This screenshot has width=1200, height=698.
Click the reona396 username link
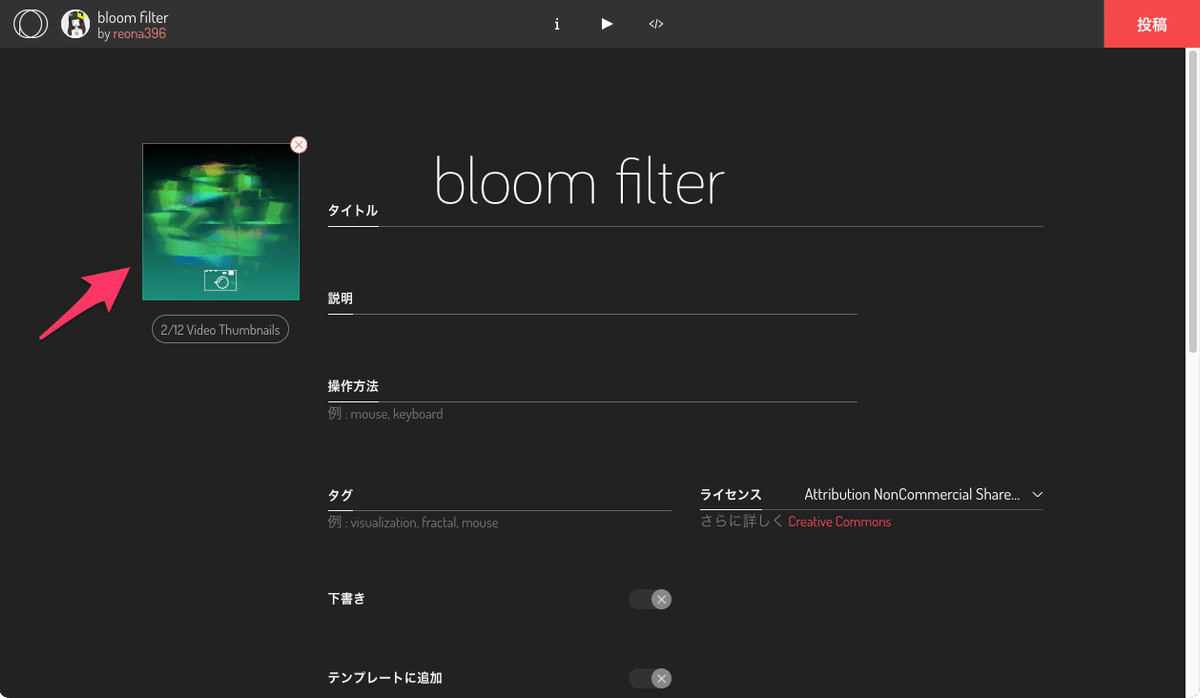coord(138,32)
